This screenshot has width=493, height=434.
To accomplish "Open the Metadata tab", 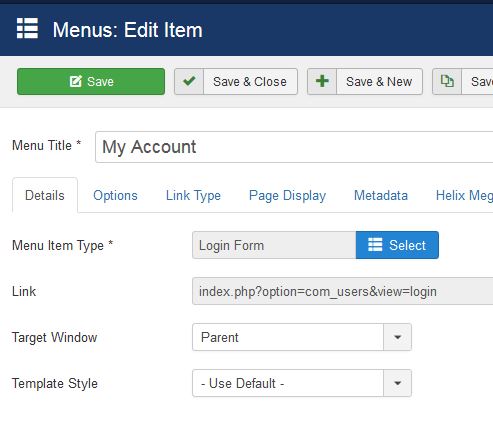I will point(381,195).
